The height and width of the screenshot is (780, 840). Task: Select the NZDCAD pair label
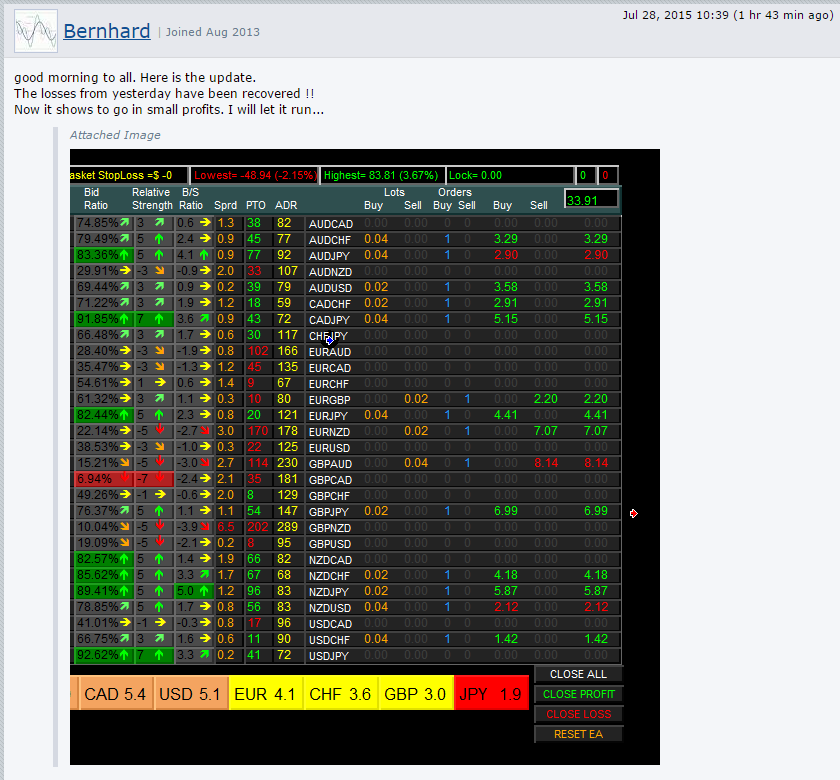[x=331, y=560]
